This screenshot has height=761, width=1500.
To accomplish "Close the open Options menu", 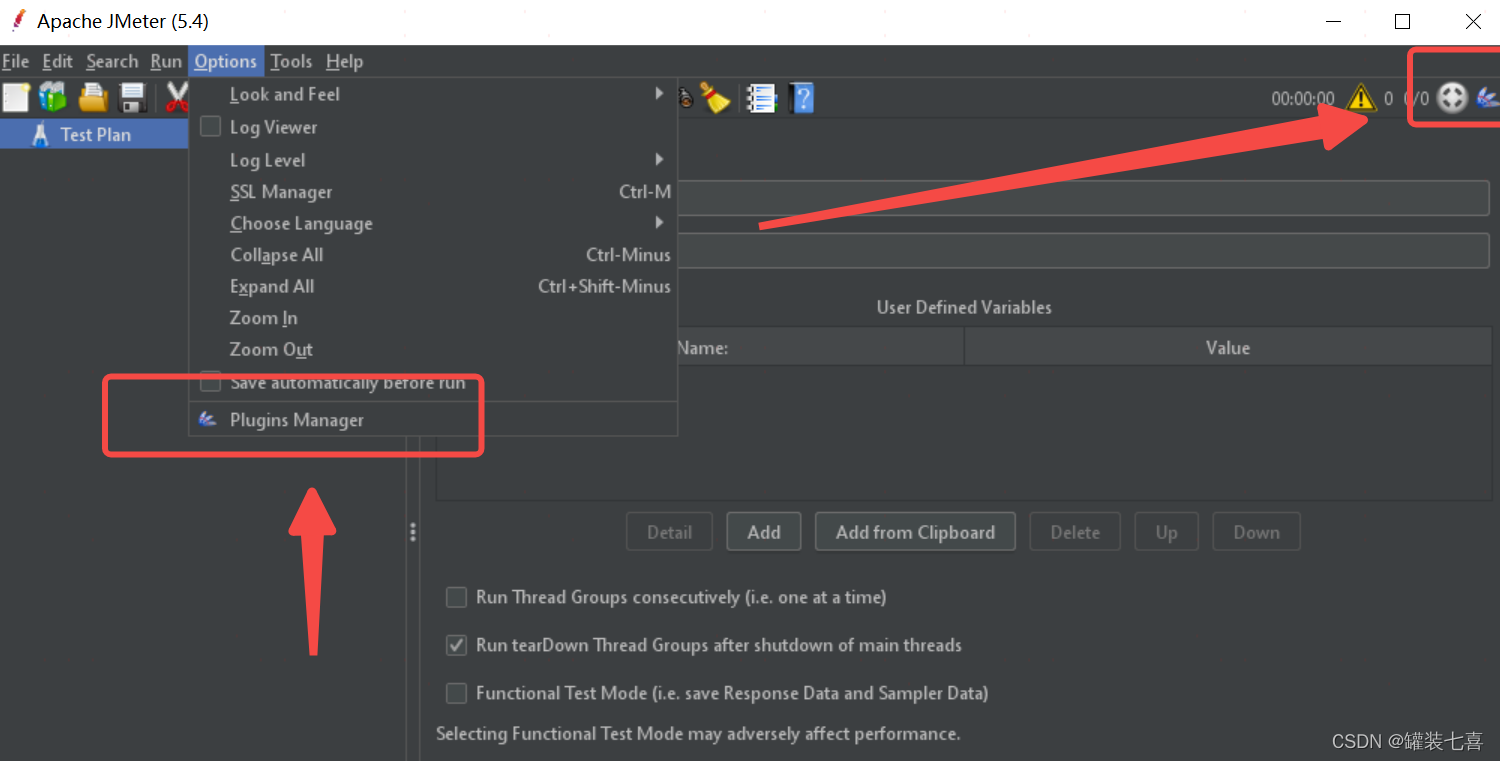I will (226, 61).
